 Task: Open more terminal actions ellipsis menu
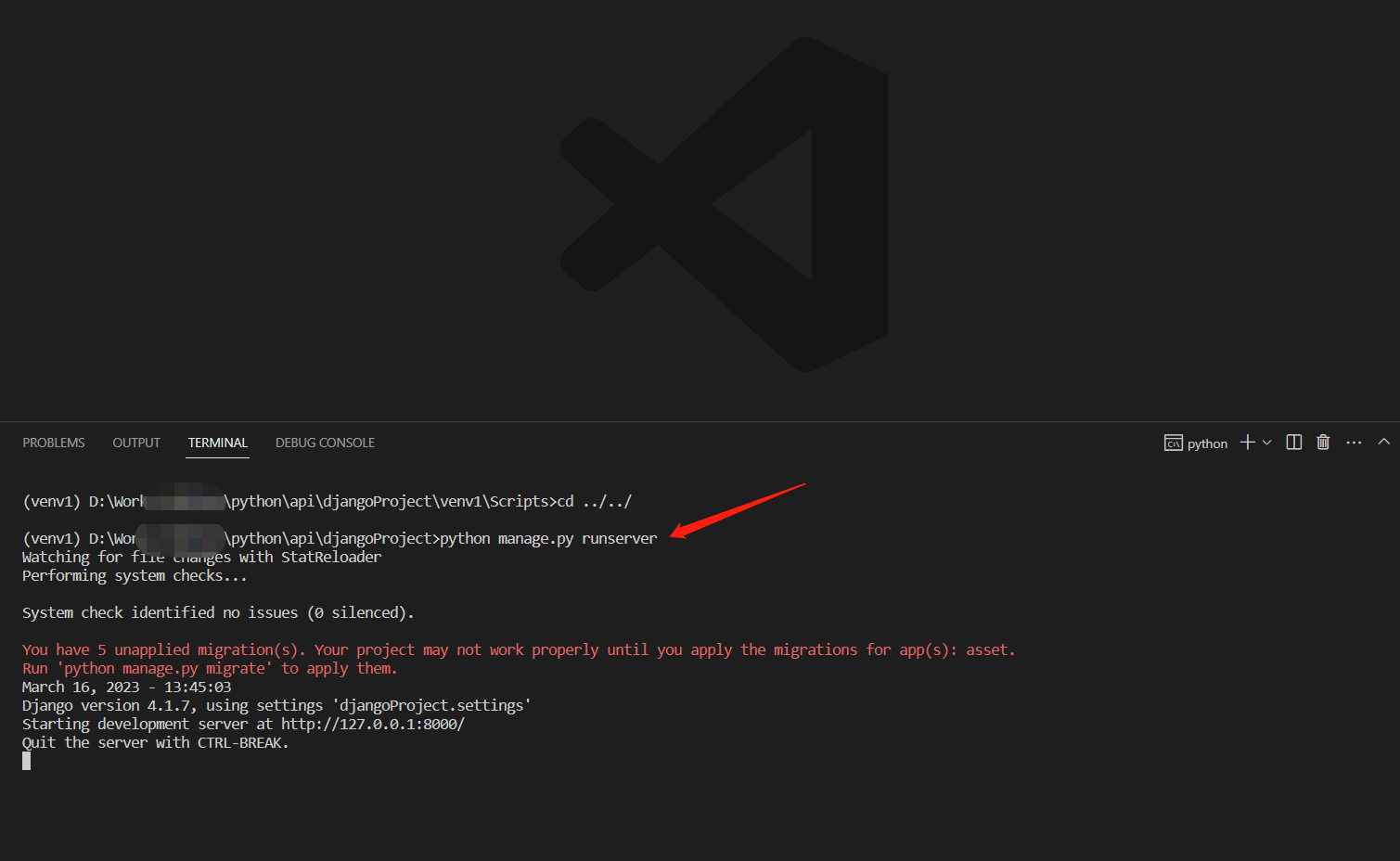click(x=1354, y=443)
